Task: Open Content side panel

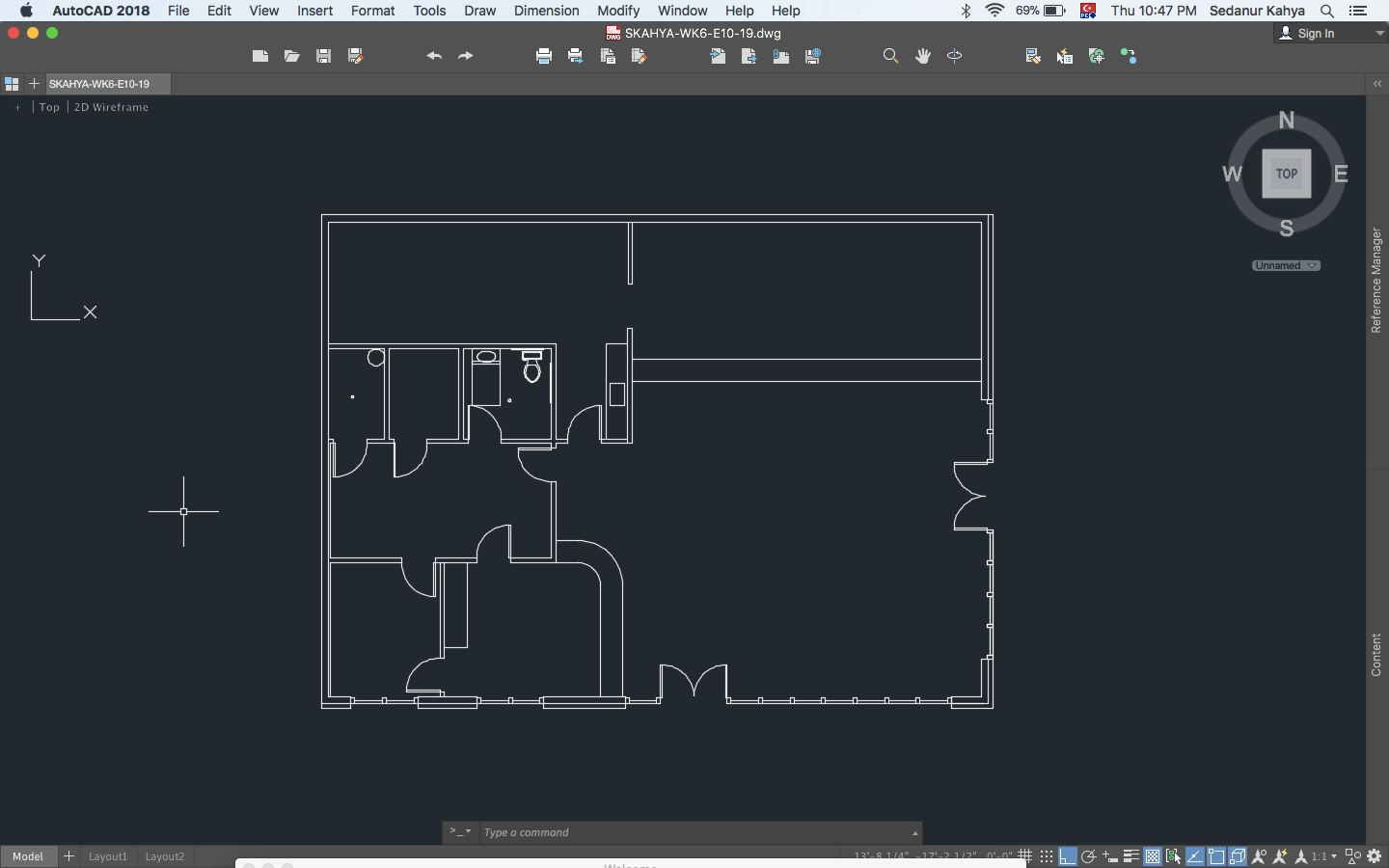Action: coord(1376,655)
